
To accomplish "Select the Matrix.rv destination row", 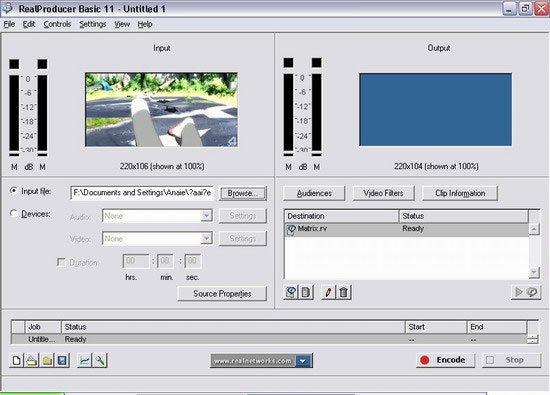I will tap(407, 229).
